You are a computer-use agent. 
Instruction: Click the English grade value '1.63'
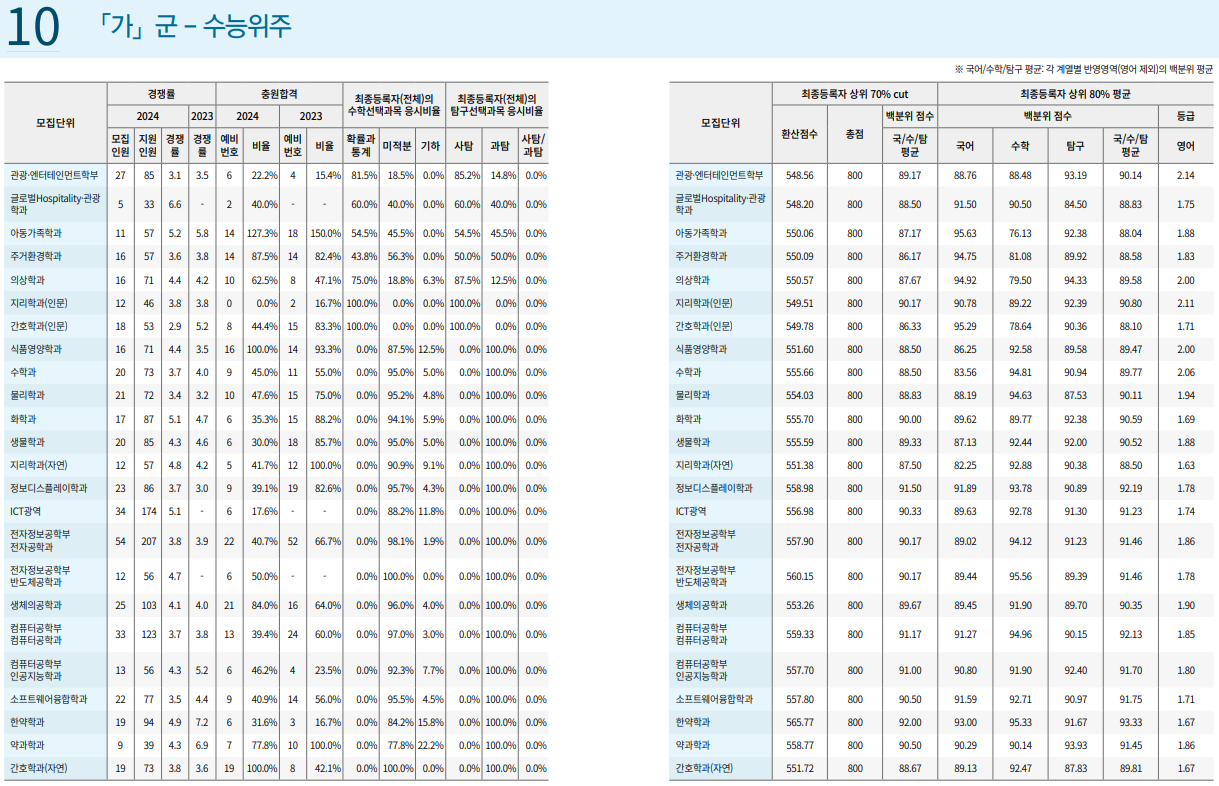[x=1186, y=465]
